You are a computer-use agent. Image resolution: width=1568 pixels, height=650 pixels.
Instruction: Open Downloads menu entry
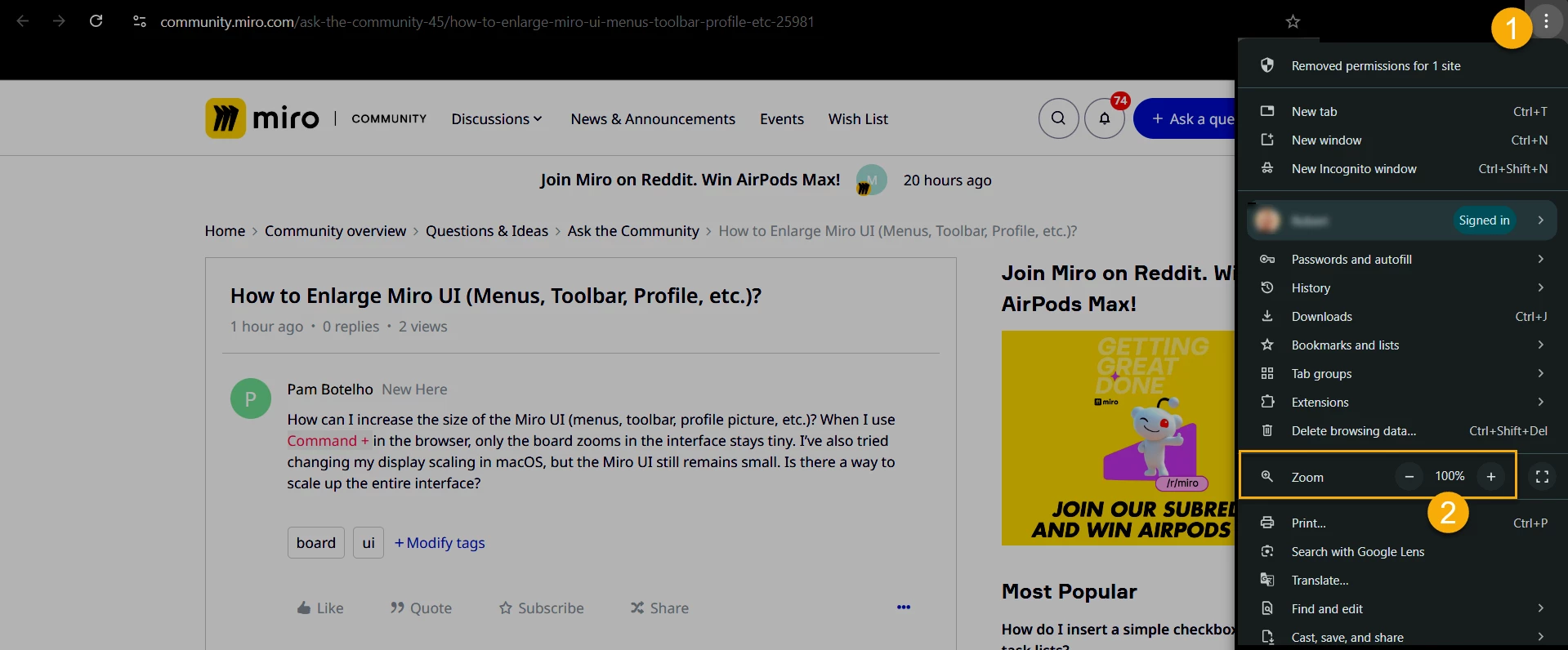[x=1402, y=316]
